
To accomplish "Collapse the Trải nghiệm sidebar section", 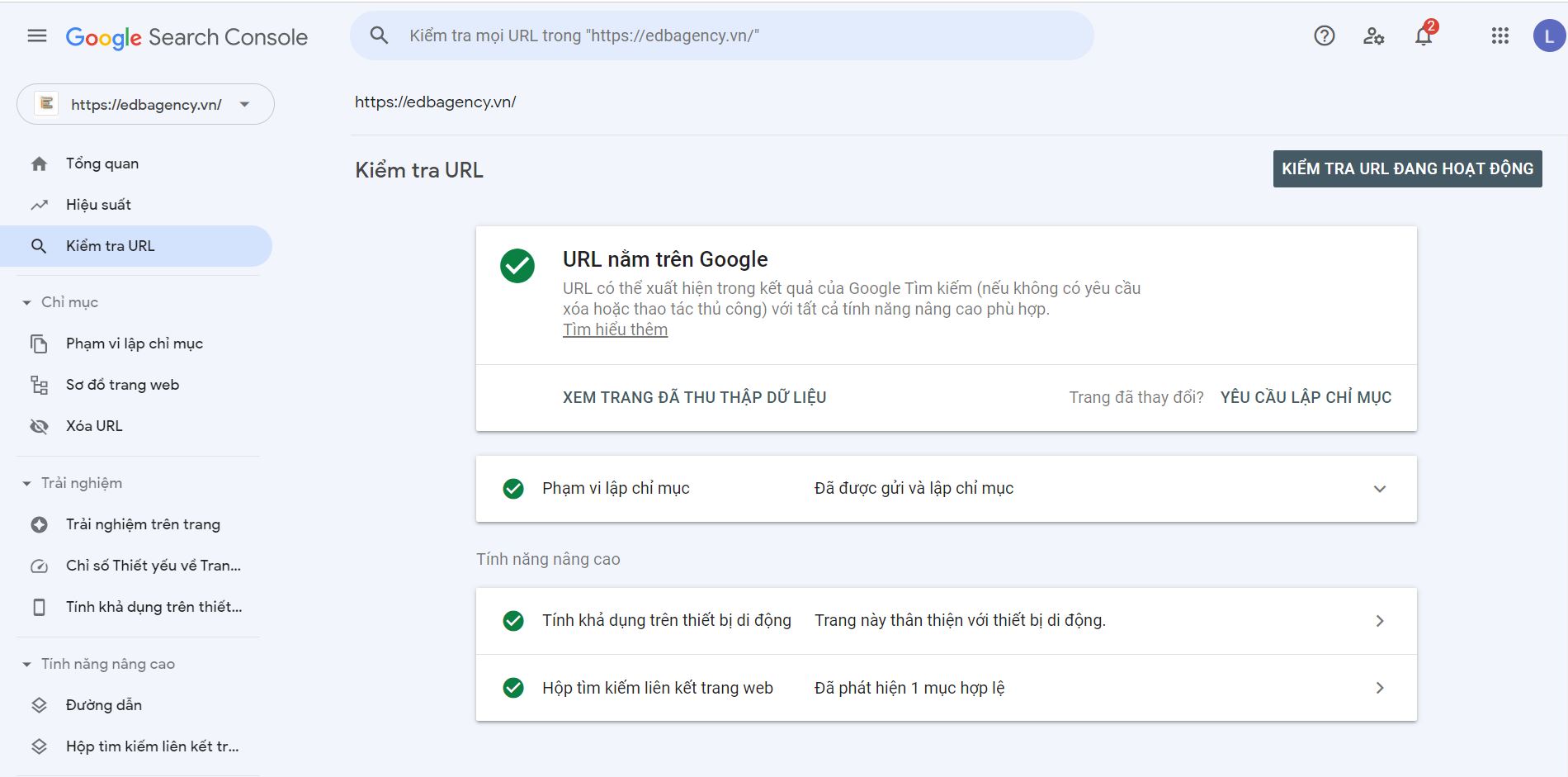I will coord(28,482).
